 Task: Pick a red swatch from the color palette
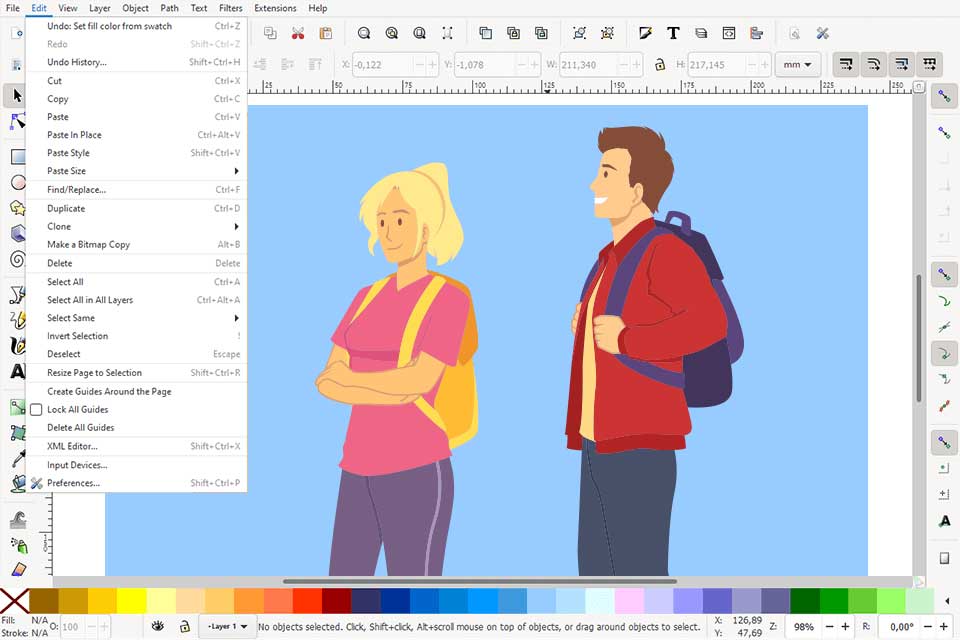[x=308, y=604]
